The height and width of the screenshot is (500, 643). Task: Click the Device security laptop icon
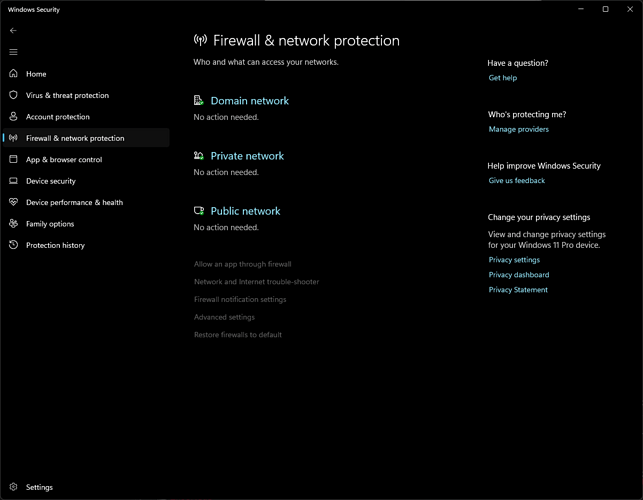[x=13, y=181]
